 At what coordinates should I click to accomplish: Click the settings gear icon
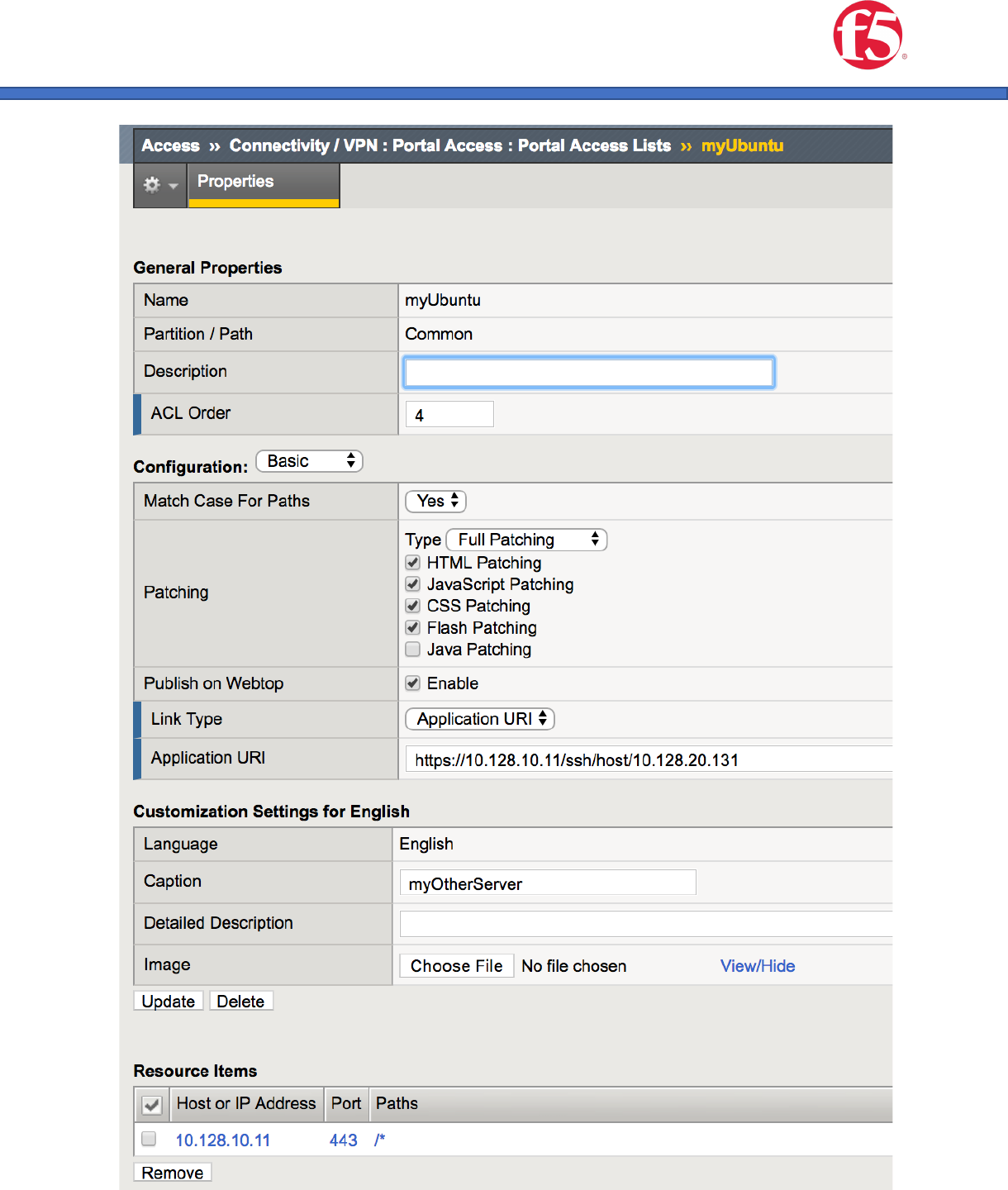(152, 185)
